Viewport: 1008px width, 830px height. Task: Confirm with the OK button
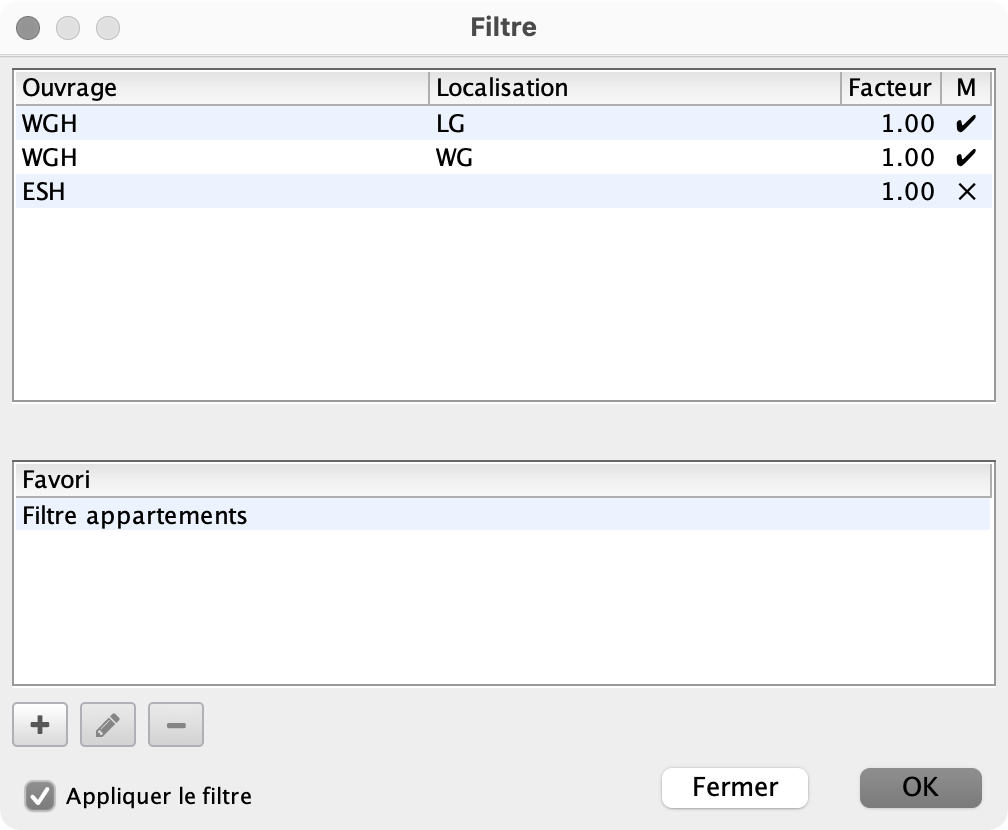pos(920,787)
